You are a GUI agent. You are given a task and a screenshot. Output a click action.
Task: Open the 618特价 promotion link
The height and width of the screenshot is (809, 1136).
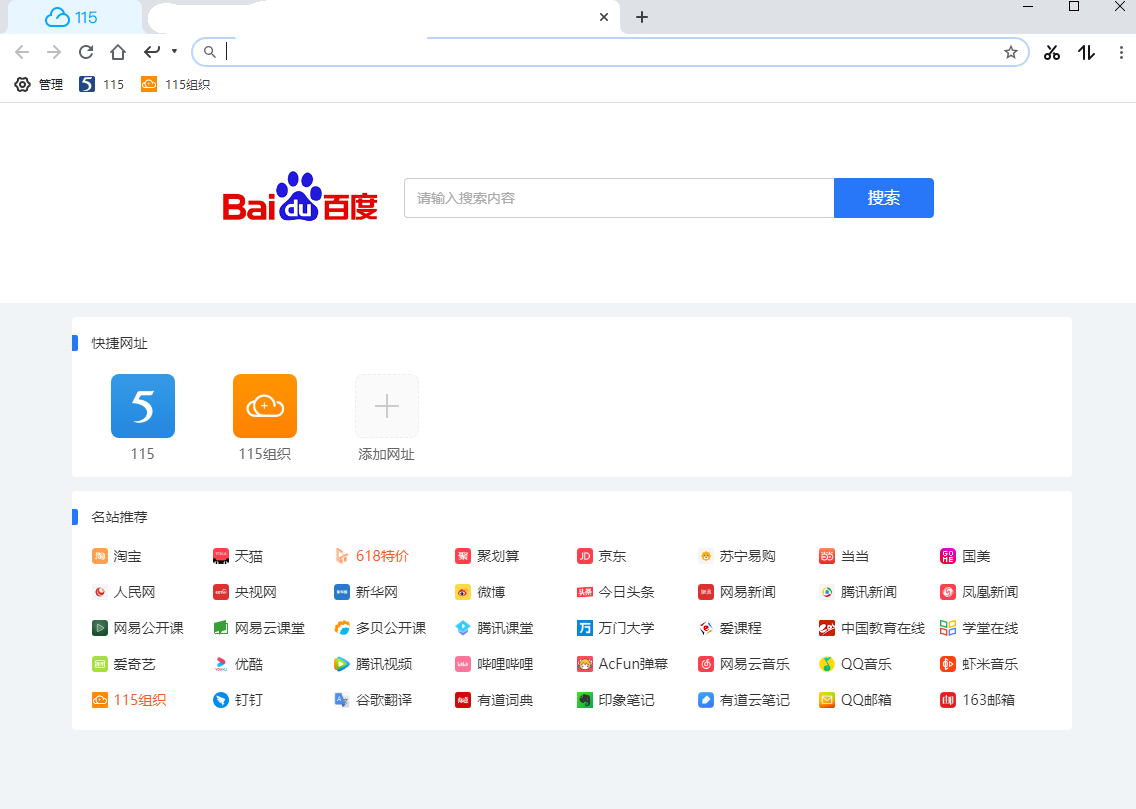coord(372,556)
